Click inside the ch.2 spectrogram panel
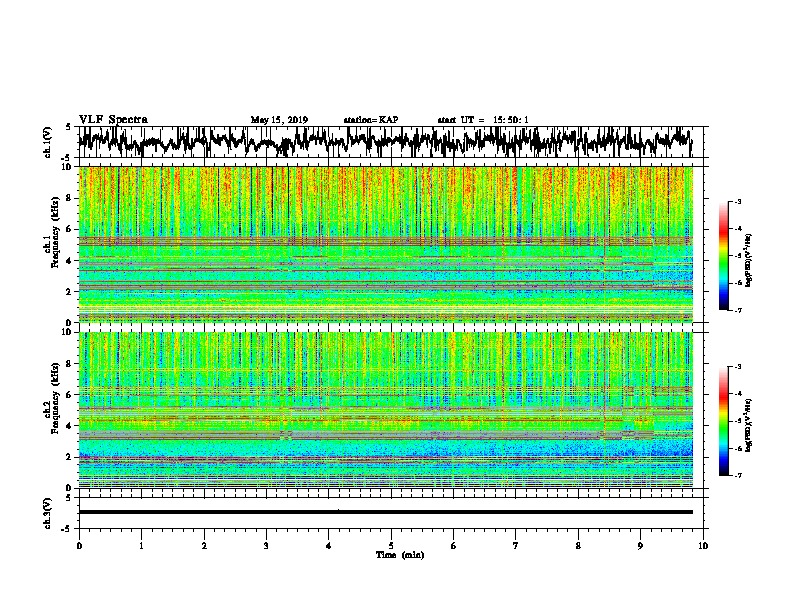Viewport: 792px width, 612px height. point(385,410)
